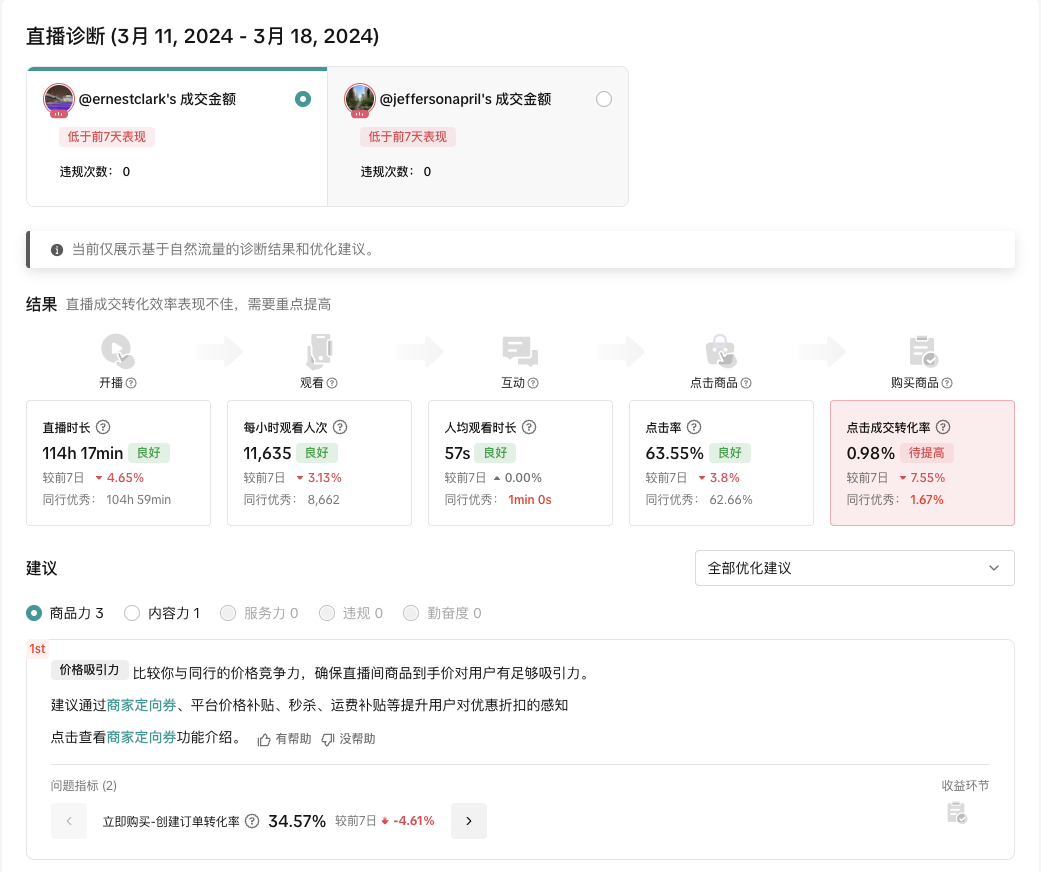Click the 购买商品 funnel stage icon
Viewport: 1041px width, 872px height.
click(922, 352)
